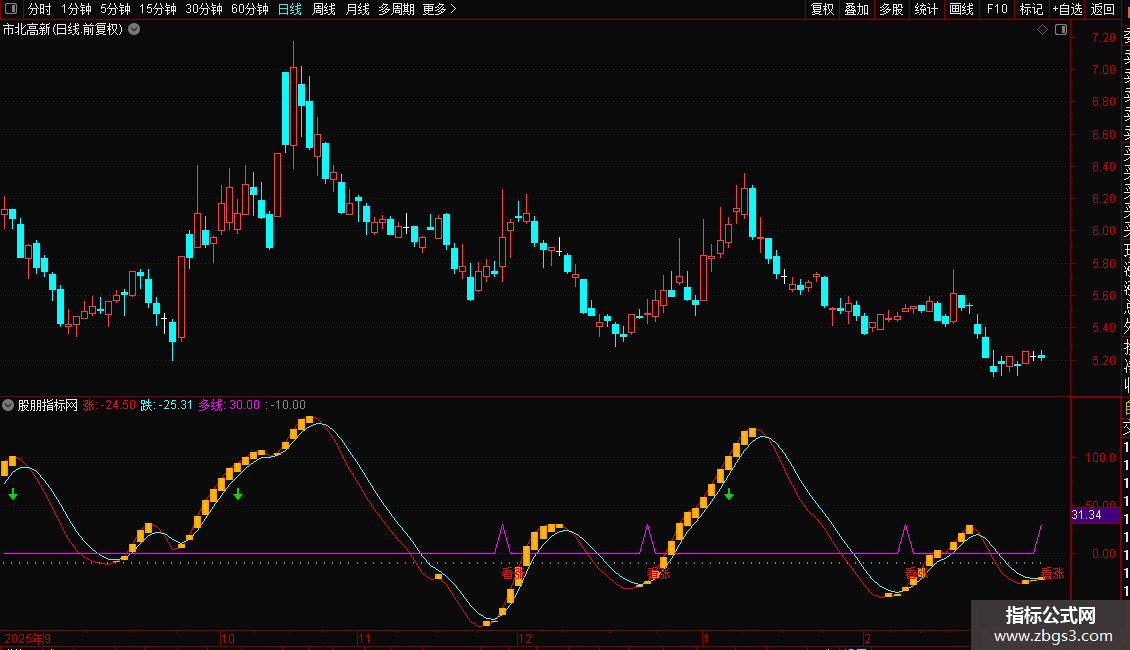The height and width of the screenshot is (650, 1130).
Task: Click the 多线: 30.00 indicator value
Action: [x=229, y=405]
